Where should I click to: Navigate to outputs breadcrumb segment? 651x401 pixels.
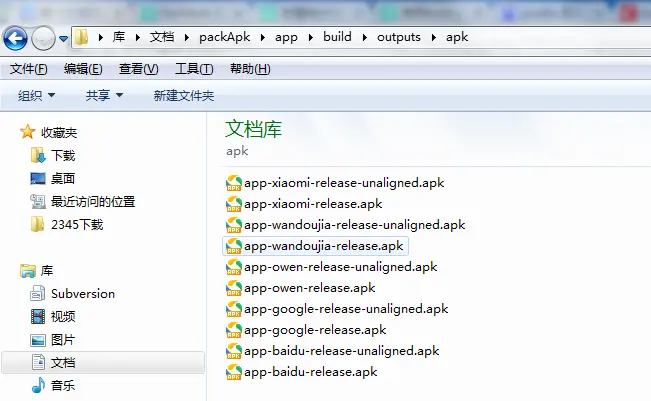[x=399, y=37]
